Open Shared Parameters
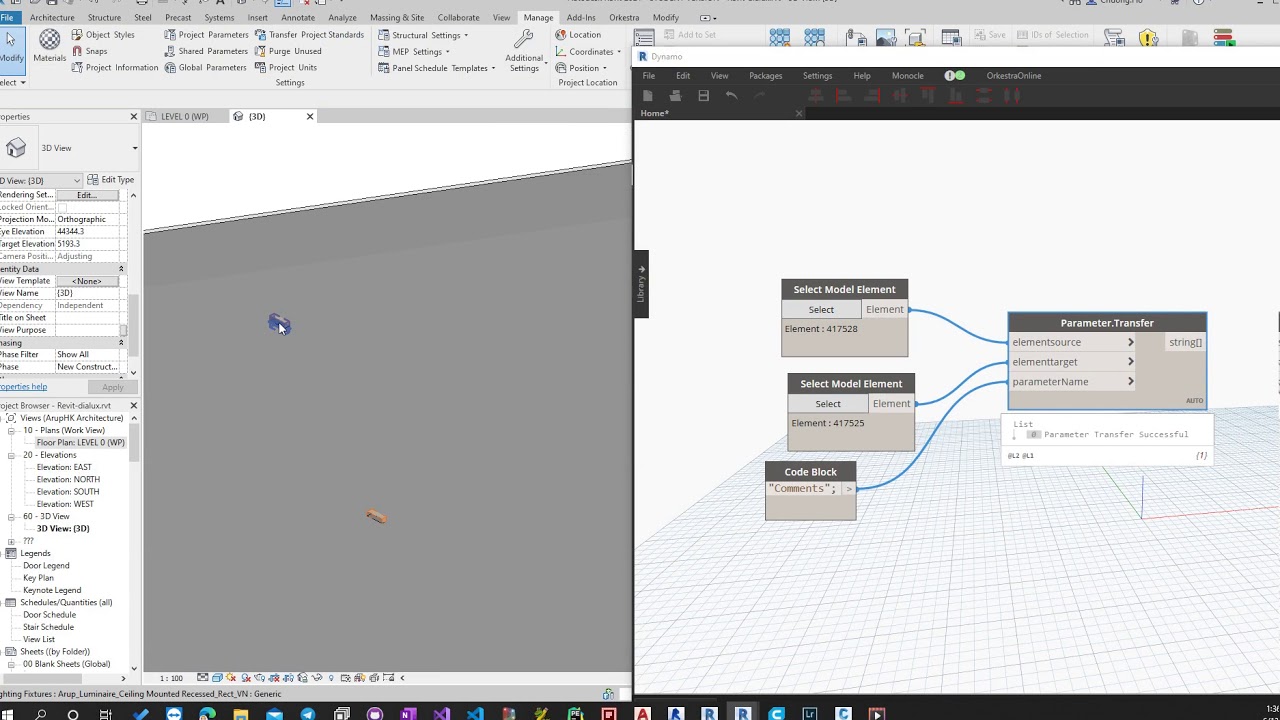Screen dimensions: 1280x720 pos(206,51)
